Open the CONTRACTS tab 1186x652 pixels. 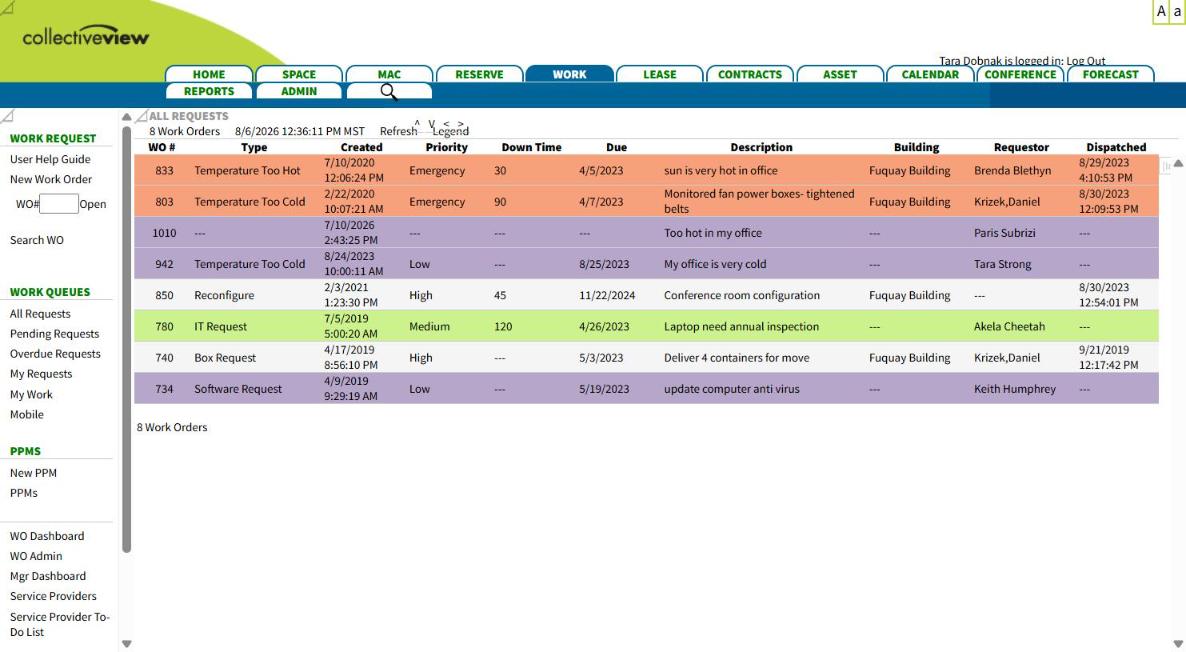pyautogui.click(x=750, y=74)
